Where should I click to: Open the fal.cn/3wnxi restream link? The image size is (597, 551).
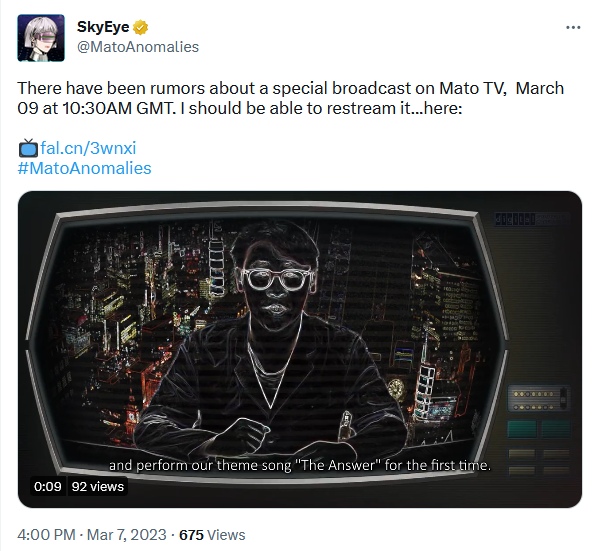point(88,148)
